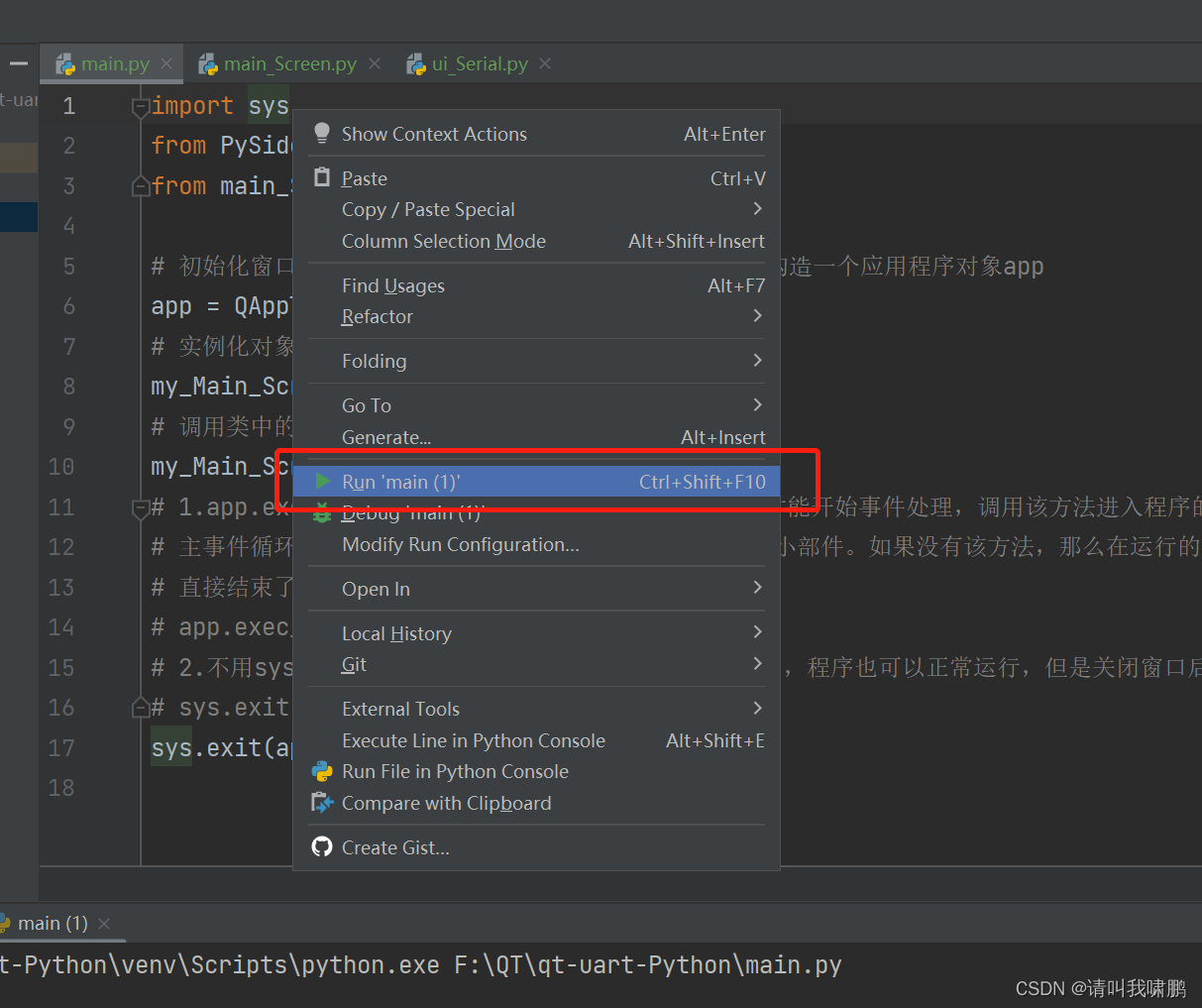Click the Debug bug icon

tap(321, 512)
